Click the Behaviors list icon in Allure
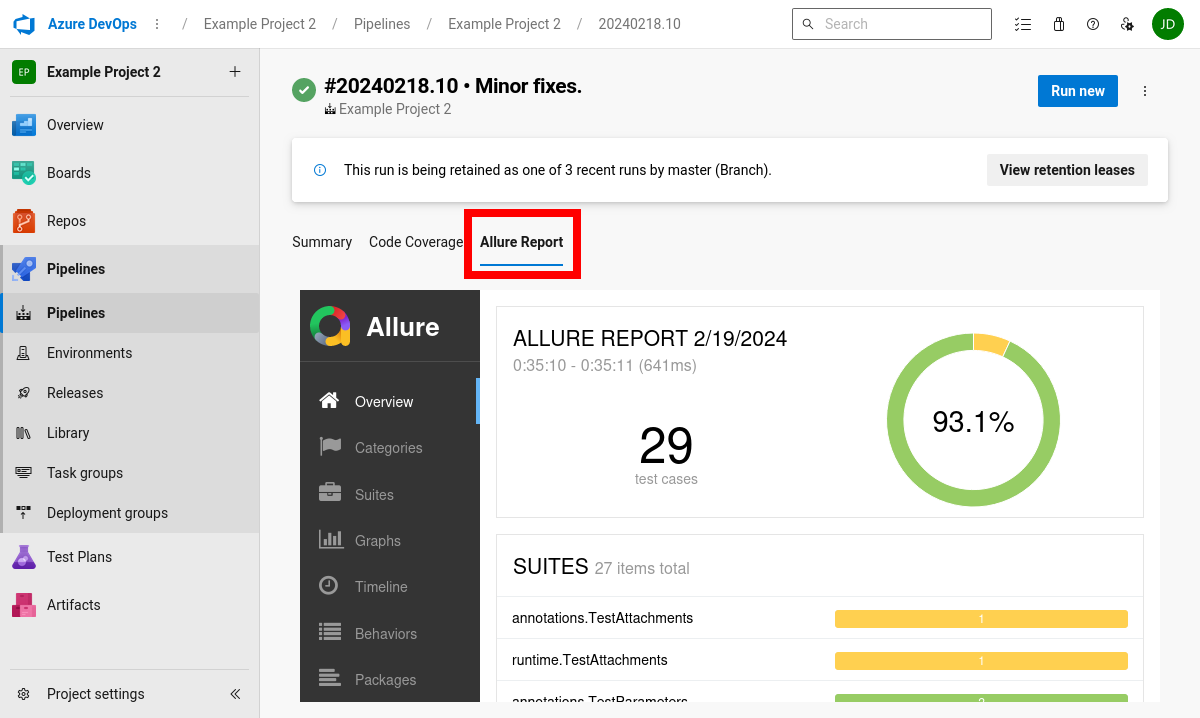1200x718 pixels. pyautogui.click(x=329, y=633)
